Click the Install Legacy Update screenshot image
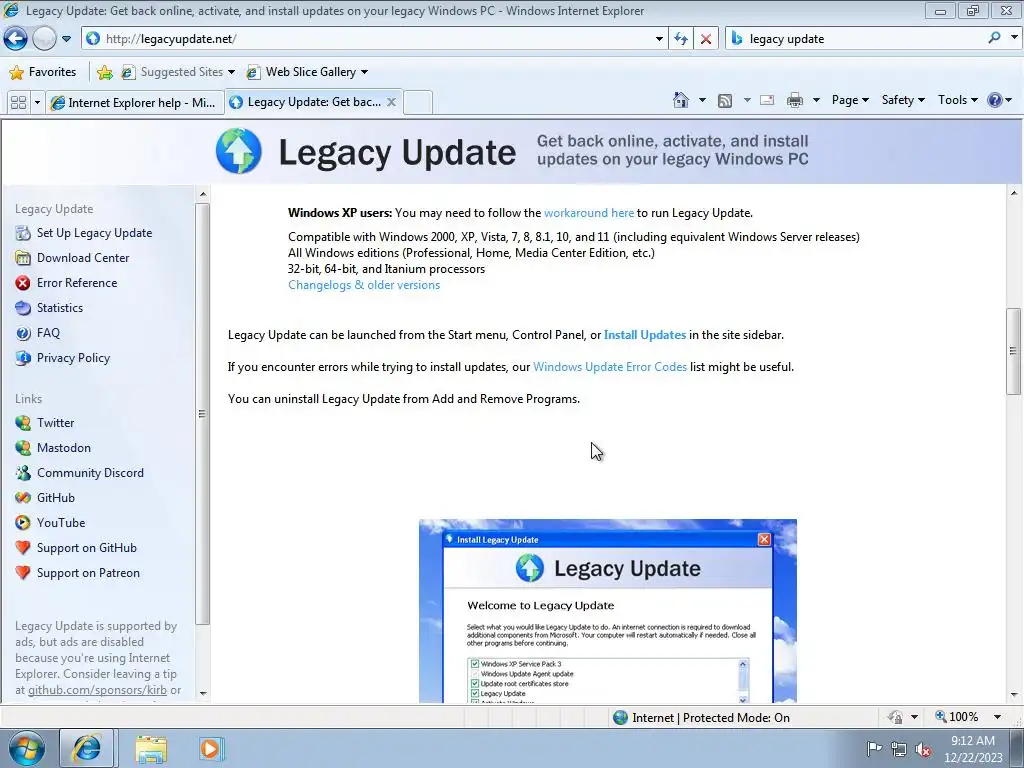This screenshot has width=1024, height=768. [x=607, y=611]
